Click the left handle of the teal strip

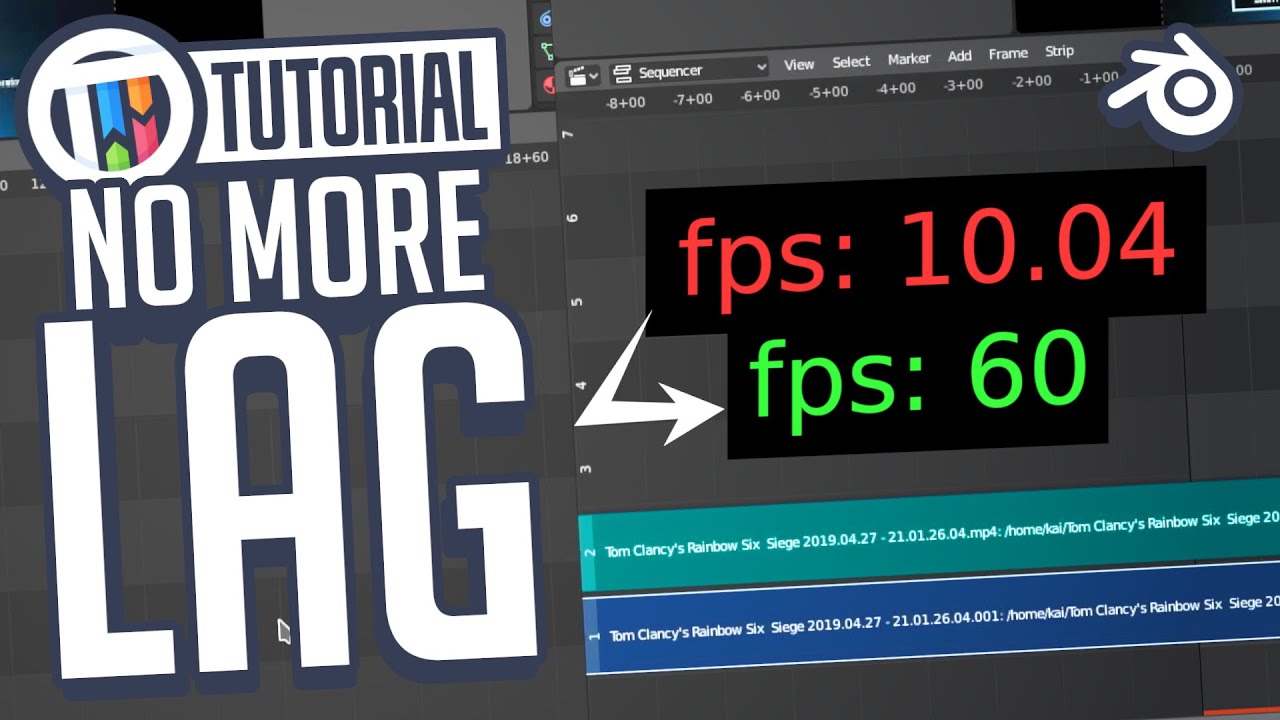pos(586,553)
